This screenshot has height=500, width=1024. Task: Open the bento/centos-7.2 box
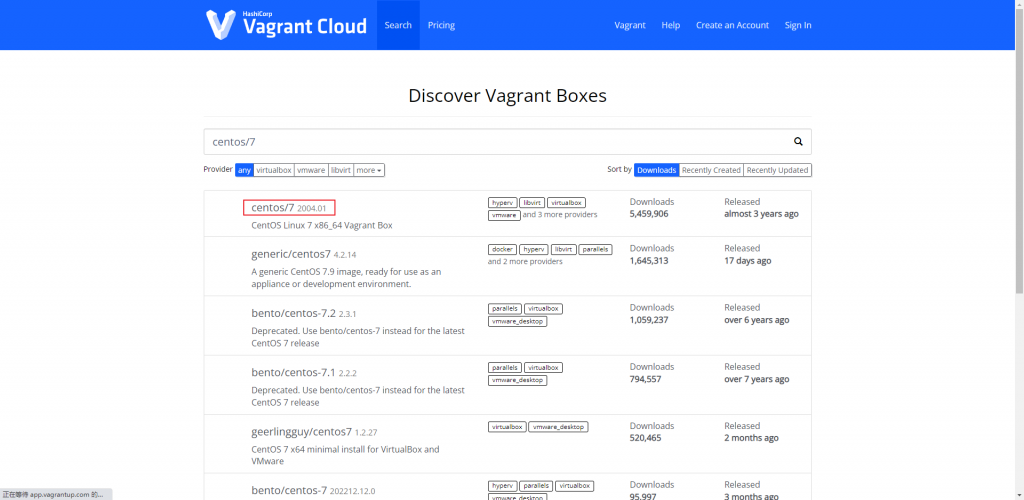coord(293,313)
